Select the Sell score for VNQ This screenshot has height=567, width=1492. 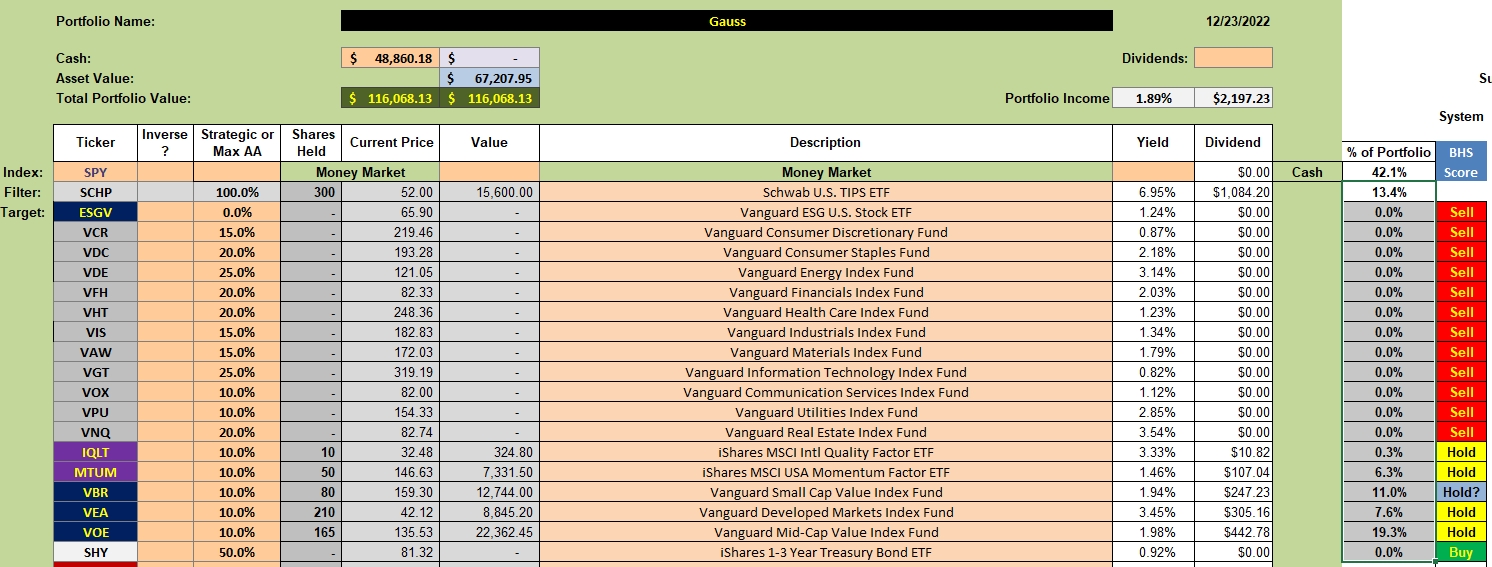[x=1461, y=432]
